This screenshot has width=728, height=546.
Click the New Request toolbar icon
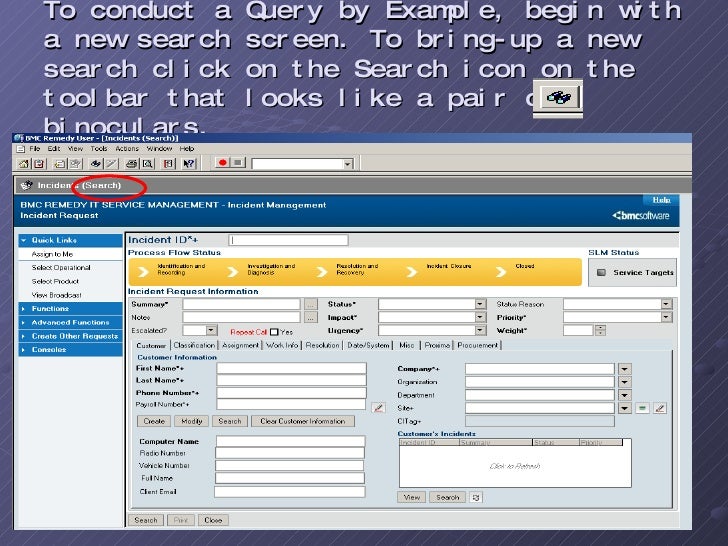click(x=59, y=163)
